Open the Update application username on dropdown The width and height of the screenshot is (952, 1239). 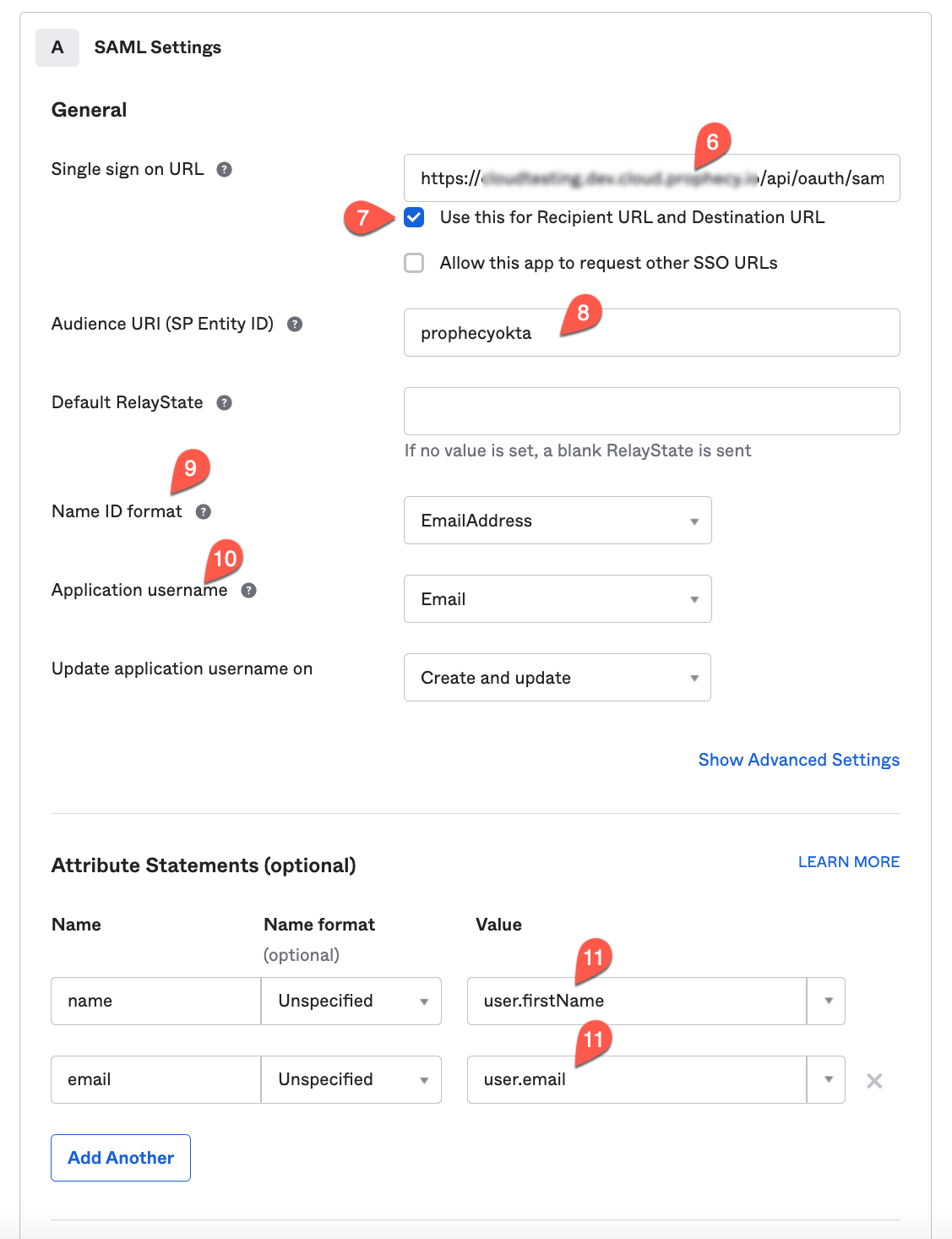click(x=557, y=677)
